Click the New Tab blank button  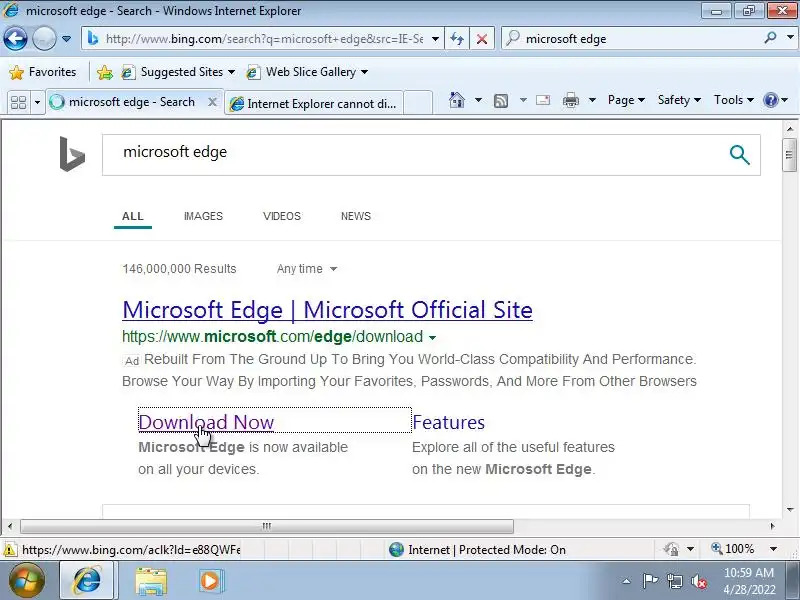[x=418, y=103]
